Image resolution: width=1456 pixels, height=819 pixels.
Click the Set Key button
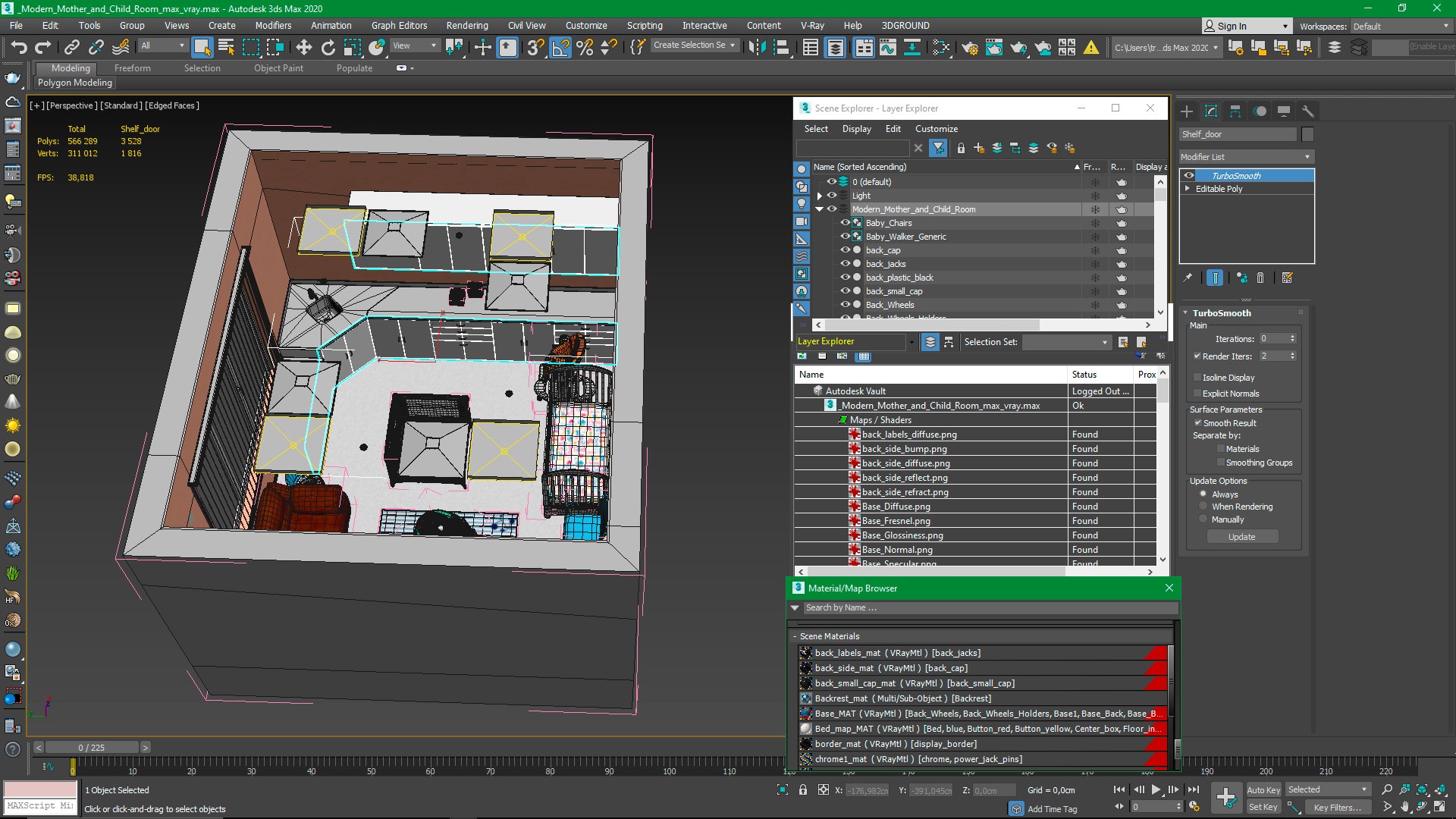click(1263, 808)
